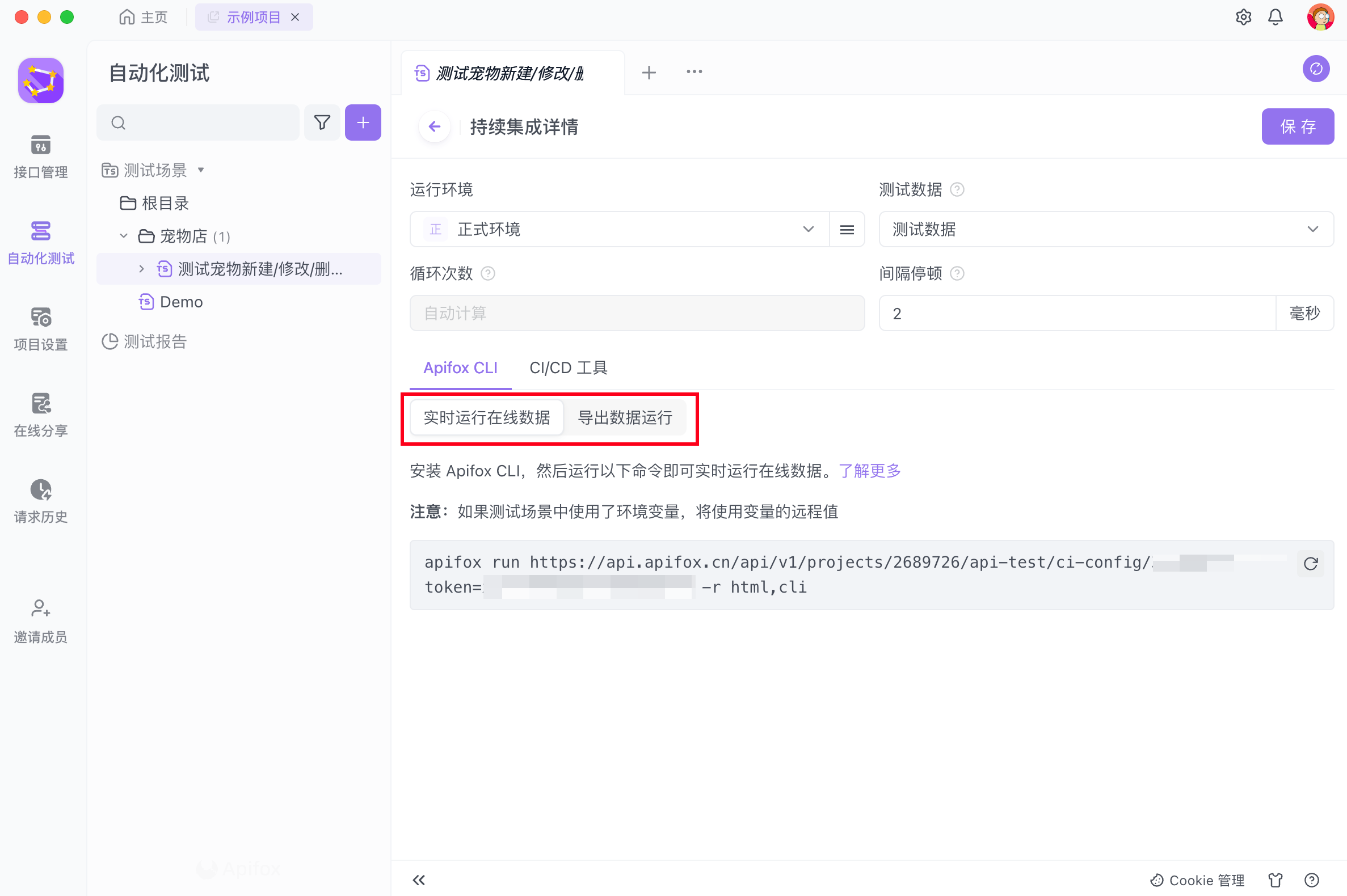
Task: Click the 间隔停顿 value input field
Action: tap(1076, 313)
